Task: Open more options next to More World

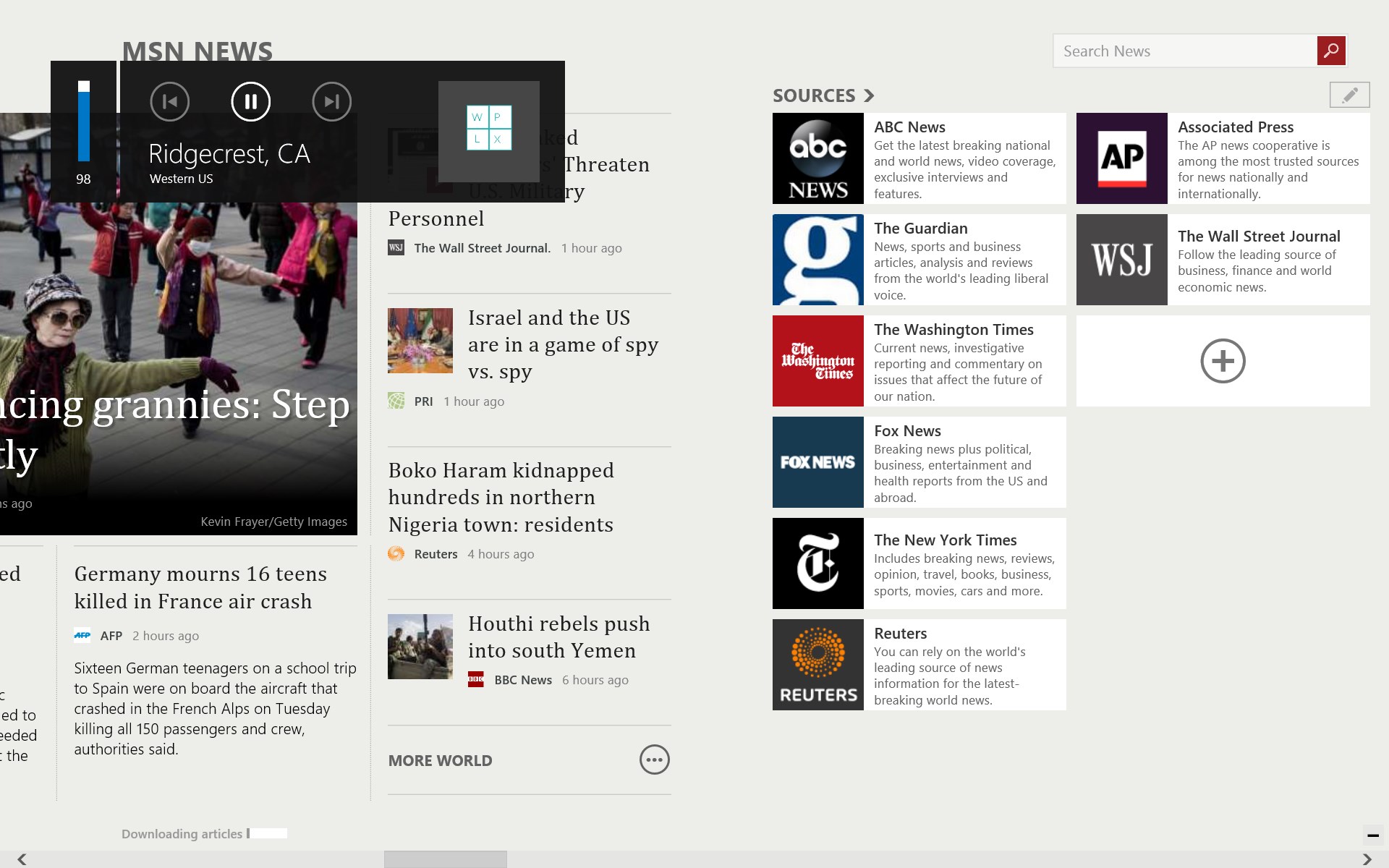Action: click(x=654, y=759)
